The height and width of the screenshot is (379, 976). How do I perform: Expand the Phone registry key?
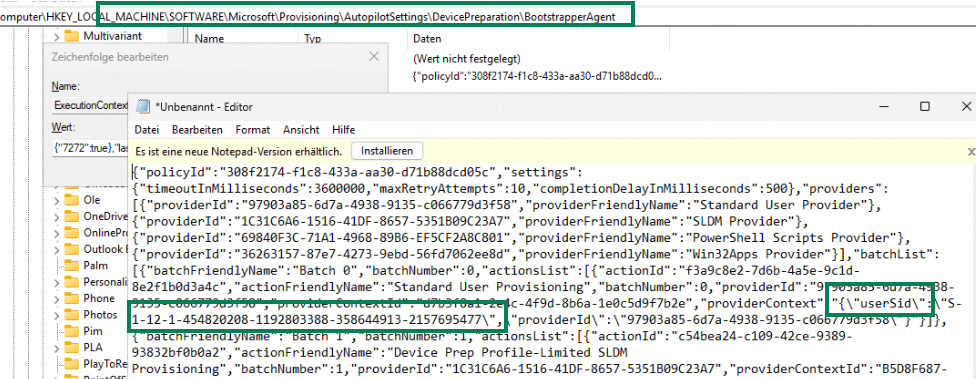[x=57, y=298]
